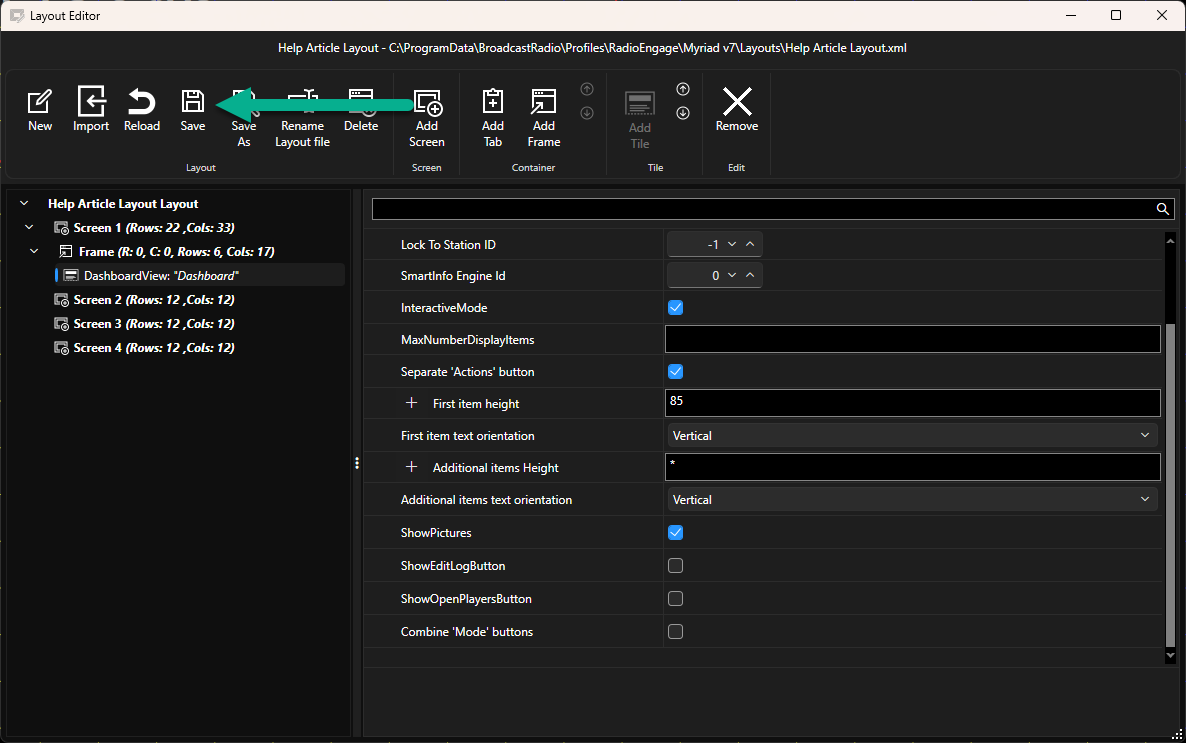1186x743 pixels.
Task: Click the New layout icon
Action: click(39, 102)
